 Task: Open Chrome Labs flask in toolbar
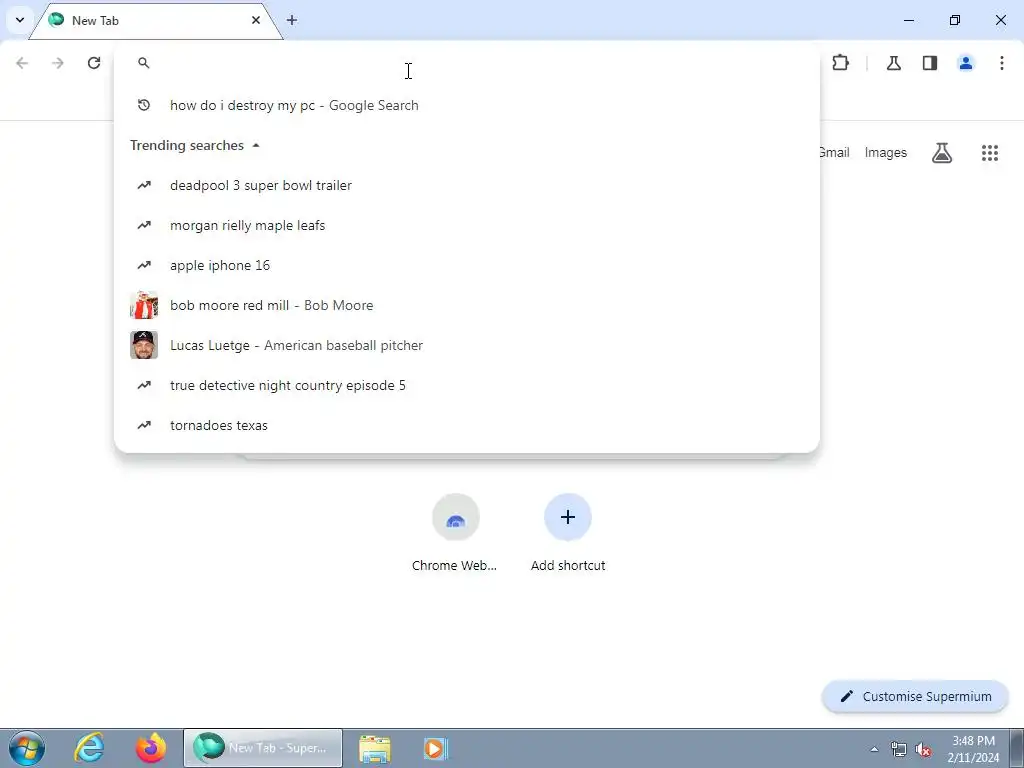894,63
